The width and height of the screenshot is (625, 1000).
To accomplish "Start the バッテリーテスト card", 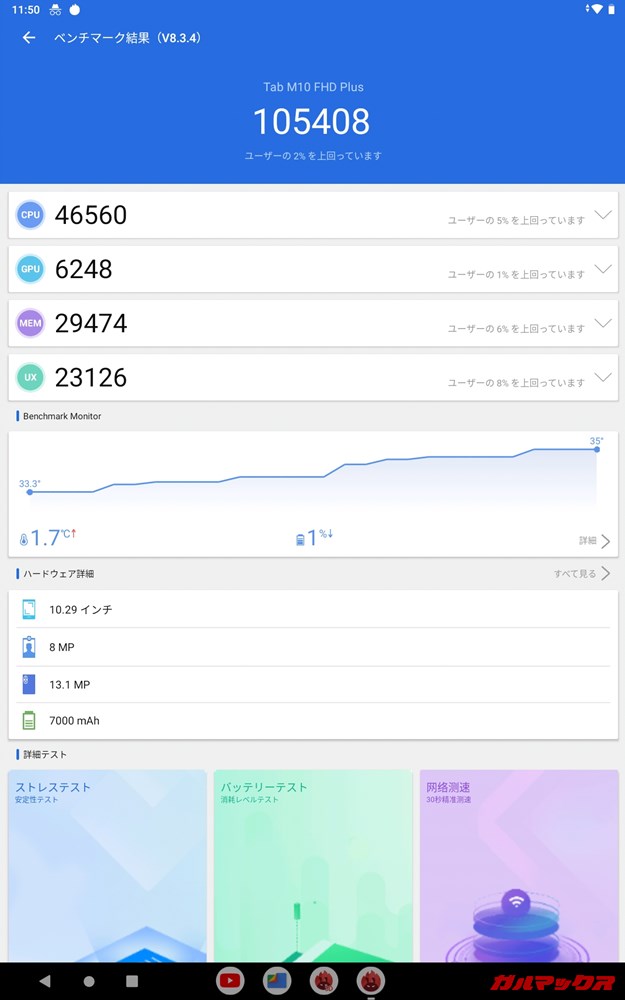I will click(312, 865).
